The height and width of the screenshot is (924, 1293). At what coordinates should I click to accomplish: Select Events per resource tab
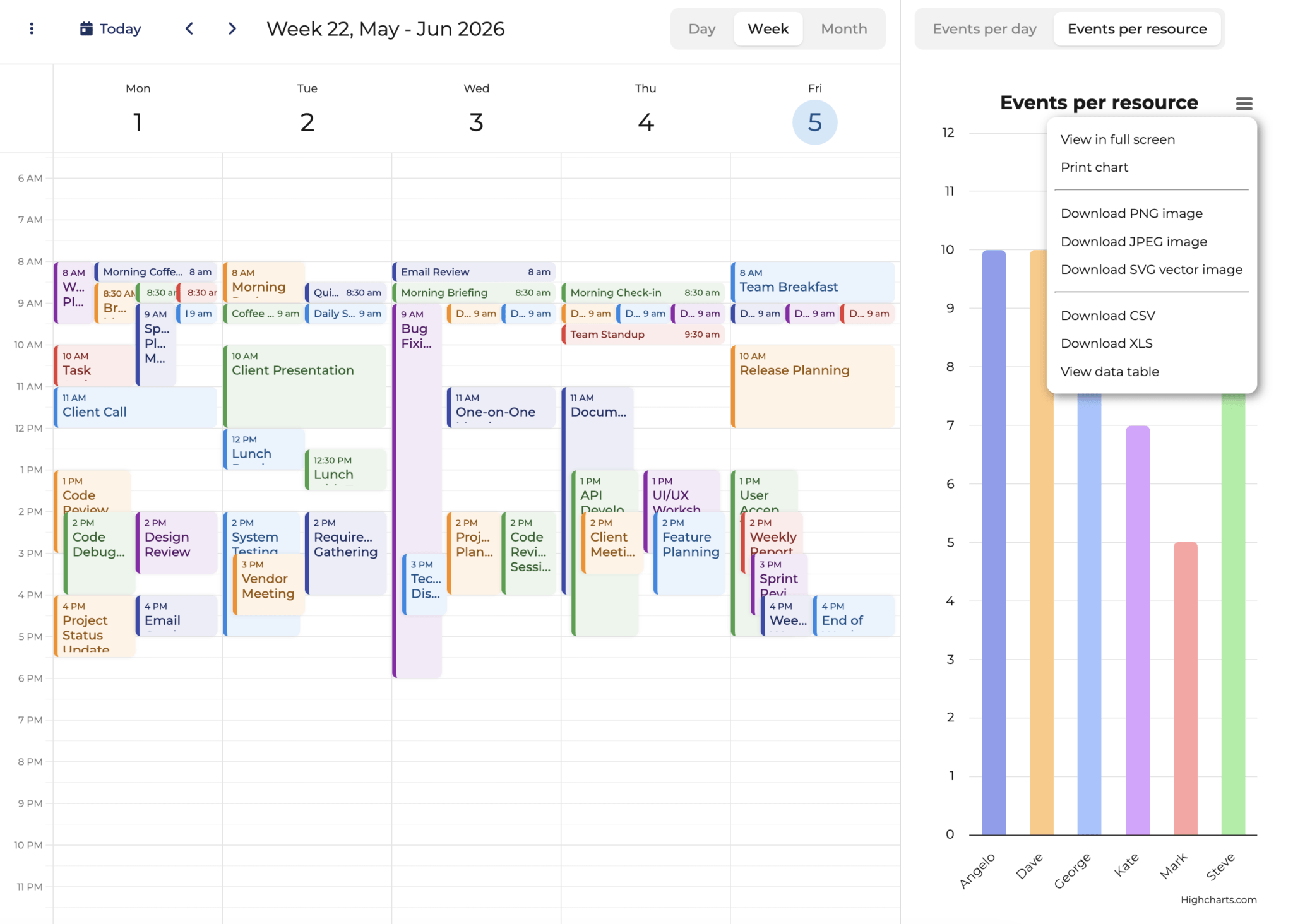[x=1136, y=29]
